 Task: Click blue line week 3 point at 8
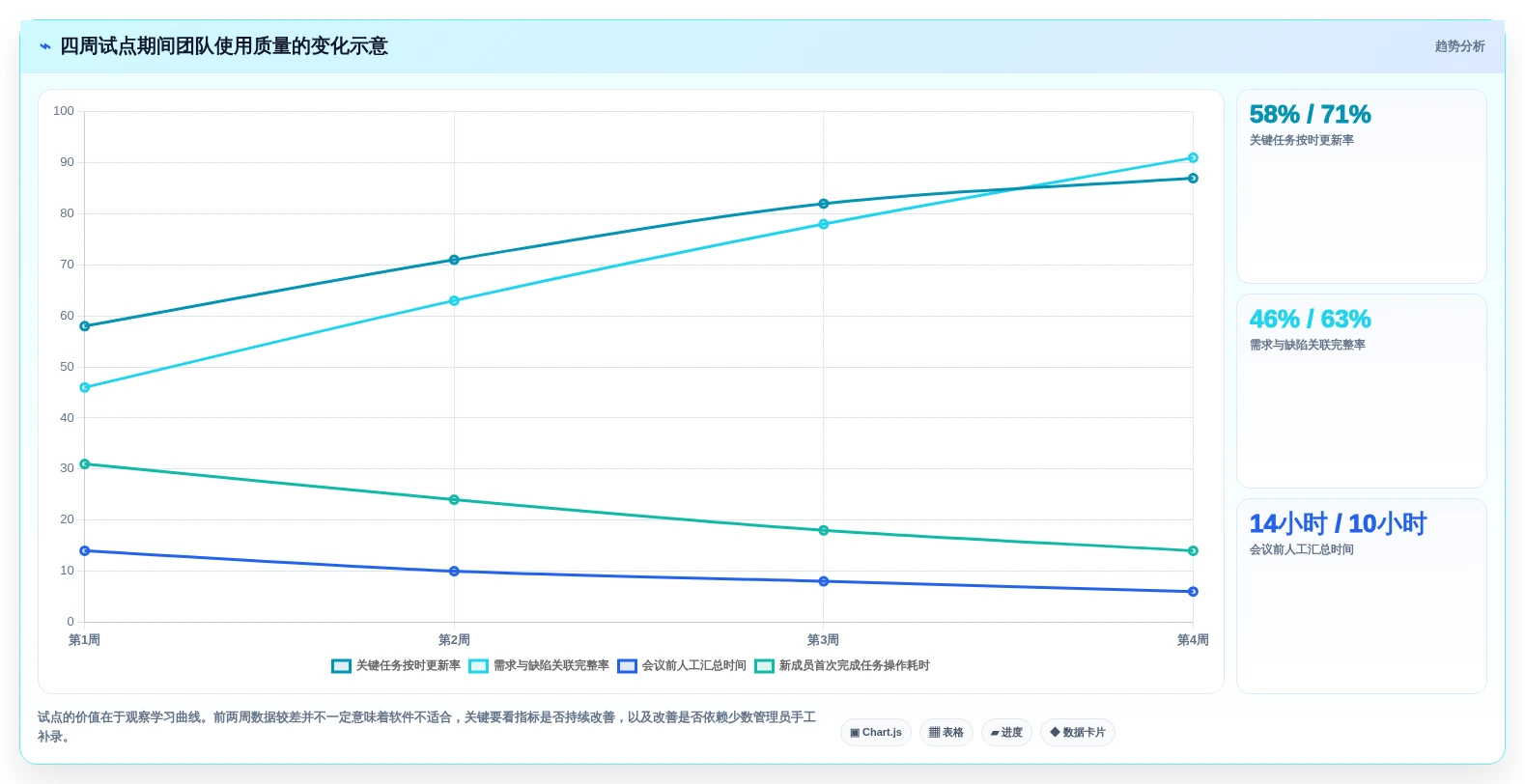824,581
